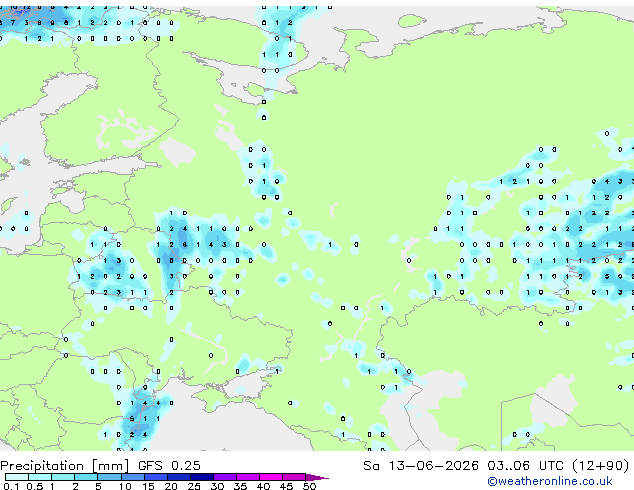Pick the lightest 0.1 mm legend swatch
Screen dimensions: 634x490
pos(17,477)
